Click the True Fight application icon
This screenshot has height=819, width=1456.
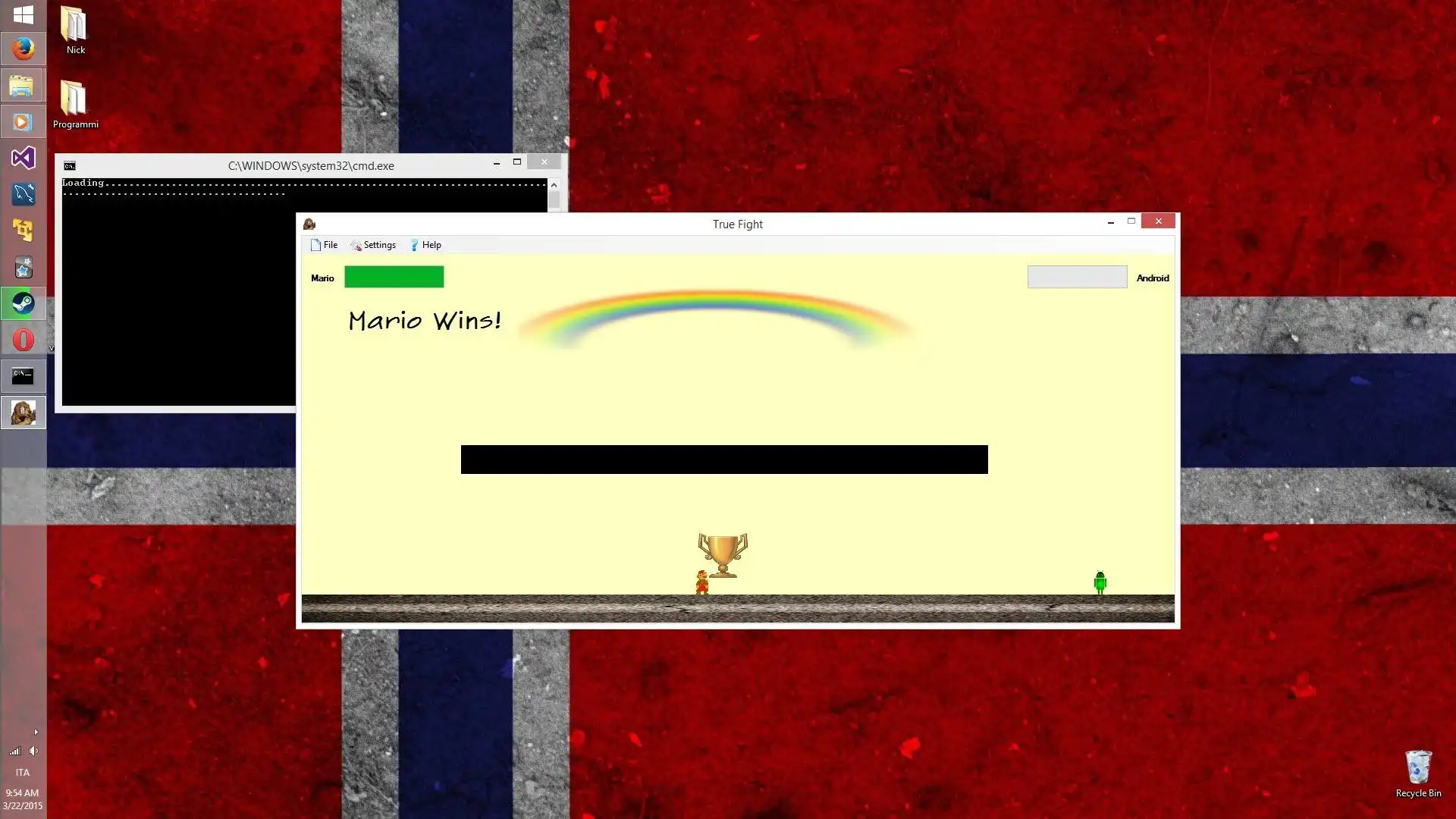click(309, 223)
